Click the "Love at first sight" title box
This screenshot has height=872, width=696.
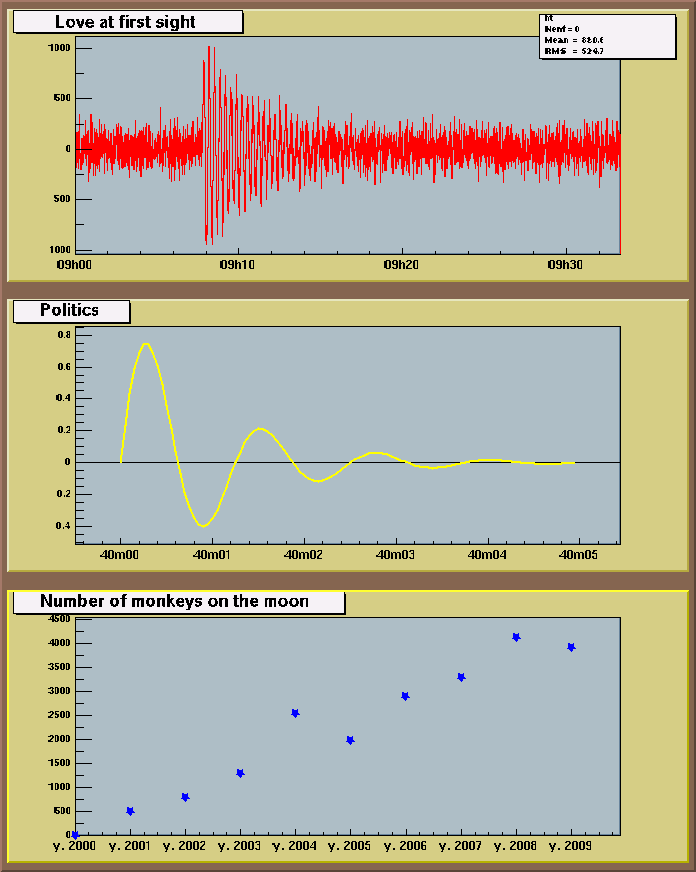coord(128,22)
